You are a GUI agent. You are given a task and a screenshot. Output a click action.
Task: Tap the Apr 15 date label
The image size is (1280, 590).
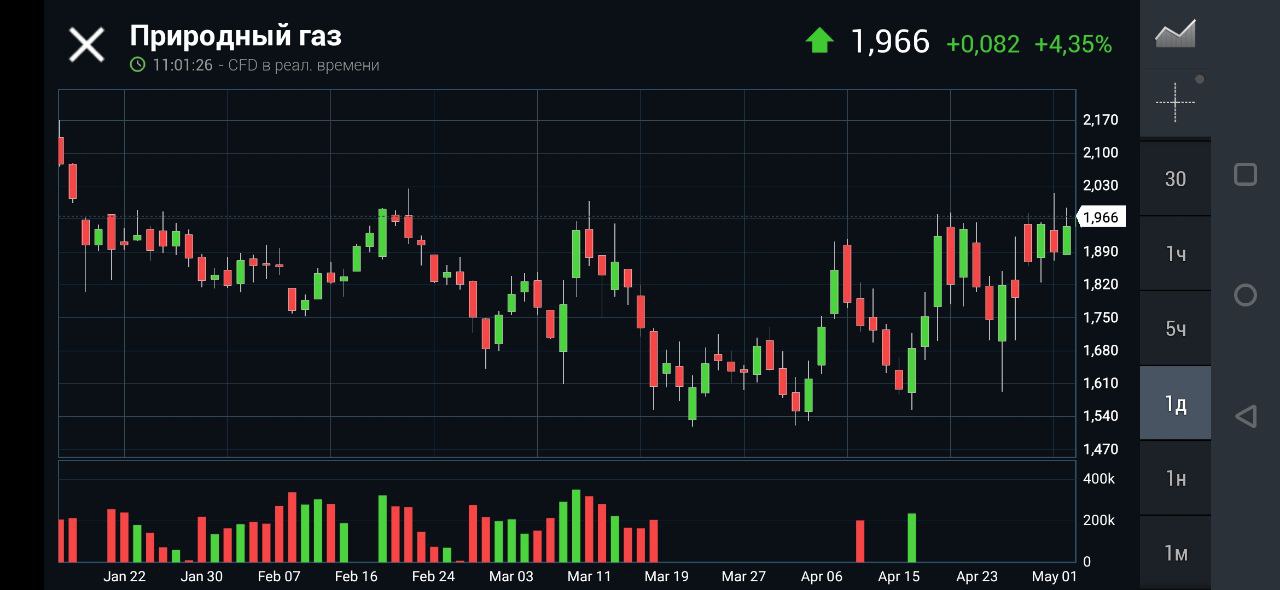[898, 576]
